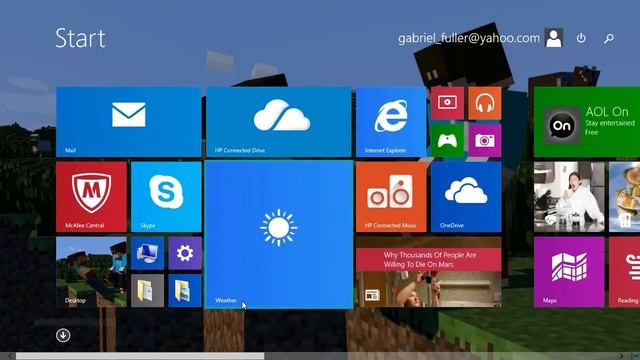This screenshot has height=360, width=640.
Task: Click the scrollbar left arrow
Action: (9, 356)
